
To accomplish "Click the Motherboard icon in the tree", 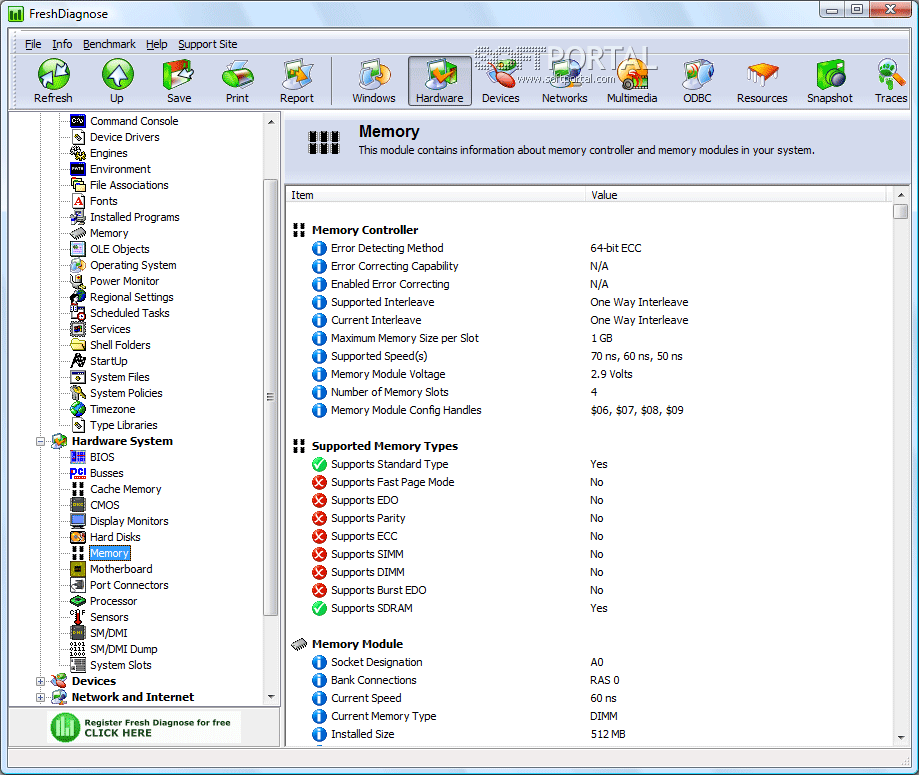I will 78,569.
